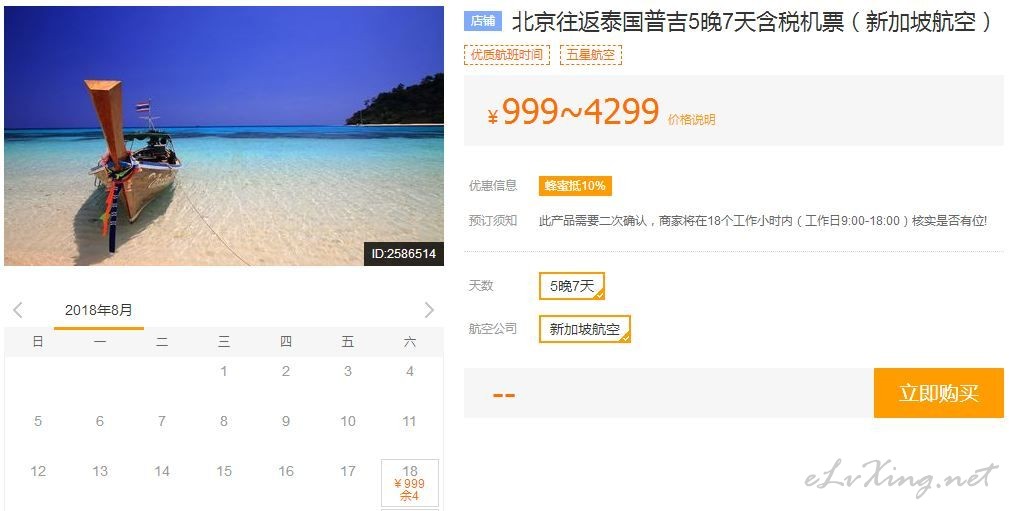This screenshot has height=511, width=1009.
Task: Pick August 1 on the calendar
Action: pos(224,371)
